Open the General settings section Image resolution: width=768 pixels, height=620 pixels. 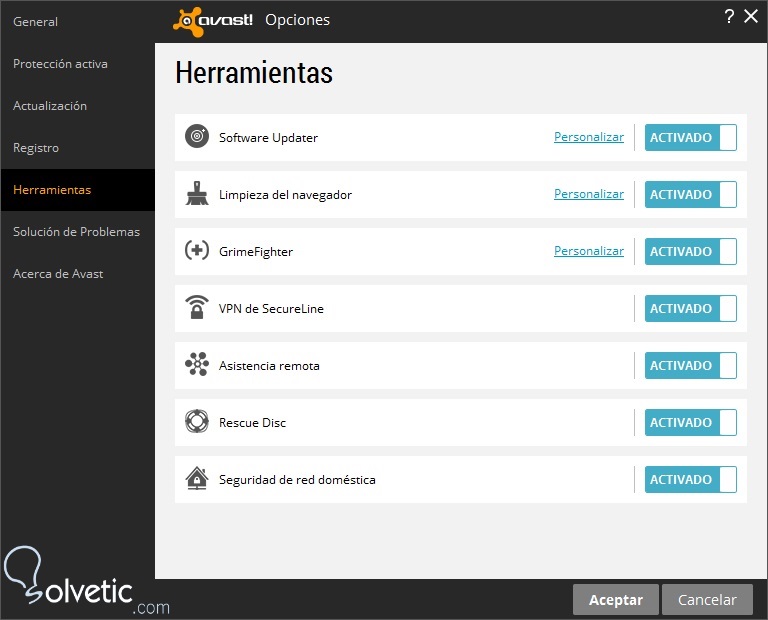click(x=78, y=22)
